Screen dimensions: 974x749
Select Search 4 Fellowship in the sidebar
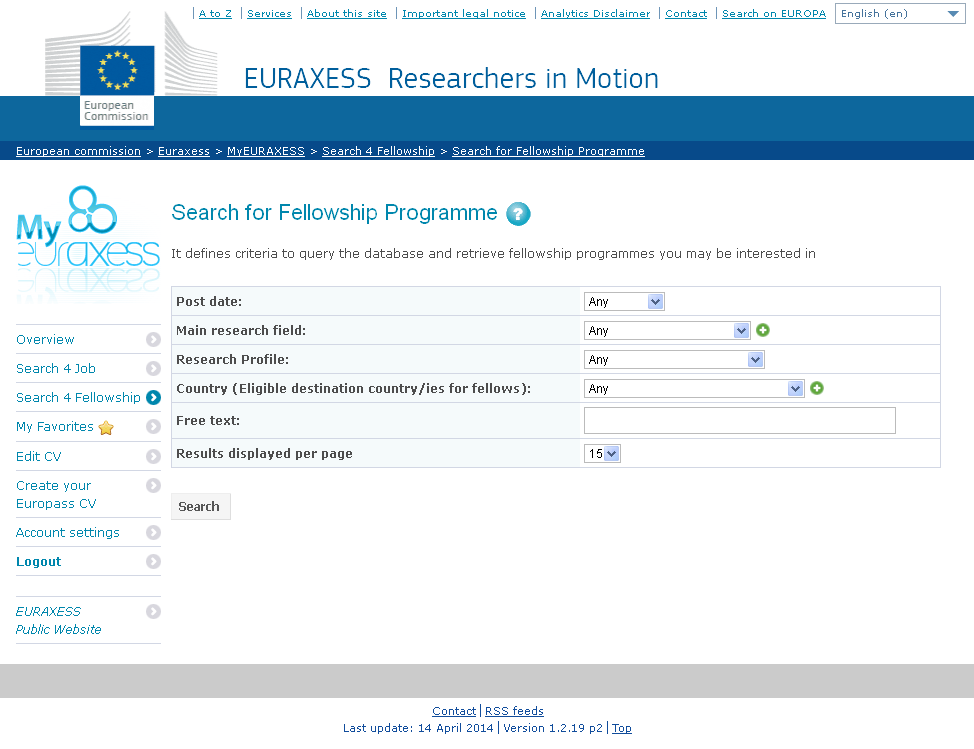pyautogui.click(x=78, y=397)
